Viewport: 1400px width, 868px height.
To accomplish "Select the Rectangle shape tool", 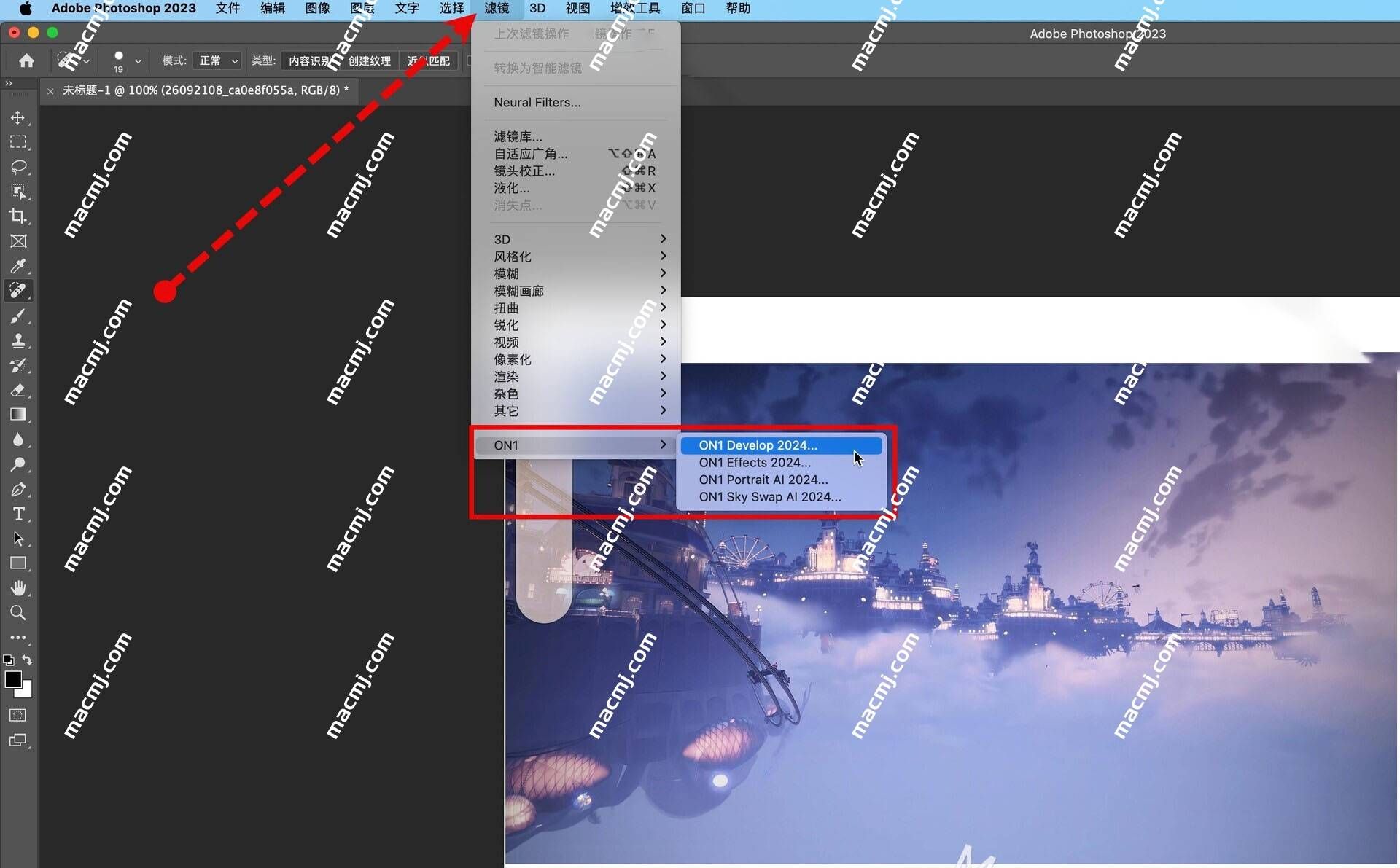I will click(x=18, y=563).
